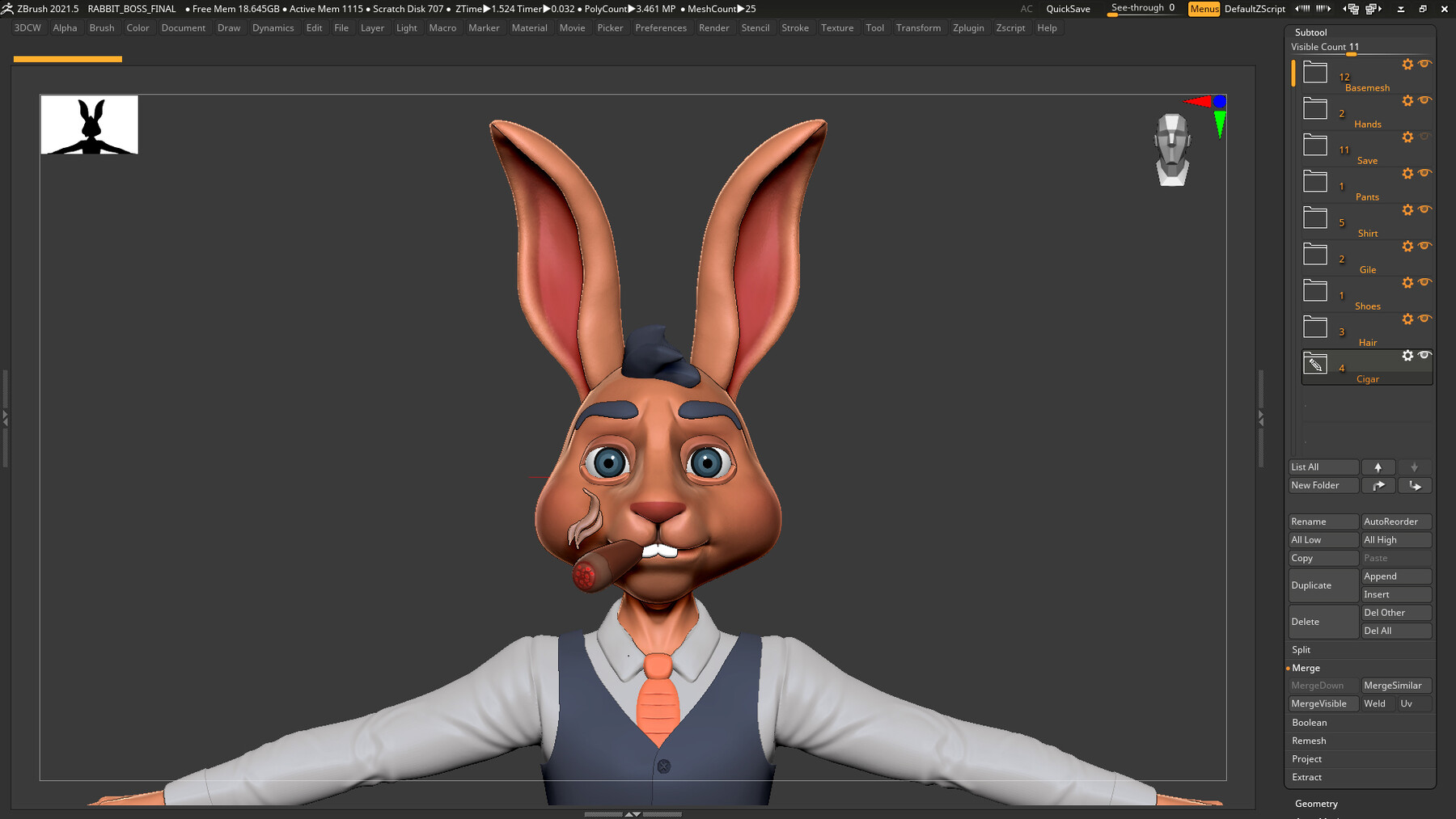The image size is (1456, 819).
Task: Click the Hands folder icon
Action: 1315,109
